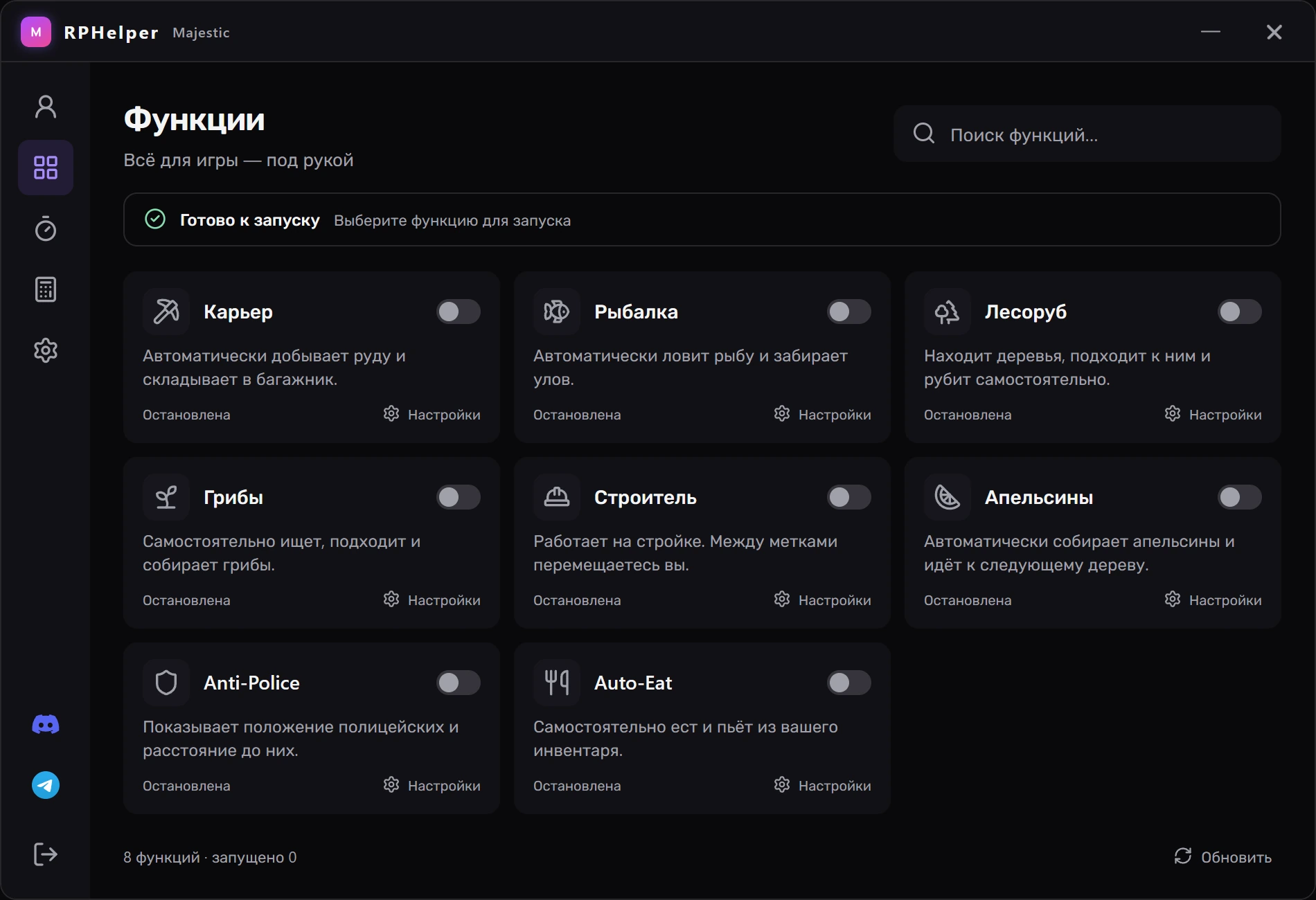Activate the Апельсины toggle

click(1239, 497)
